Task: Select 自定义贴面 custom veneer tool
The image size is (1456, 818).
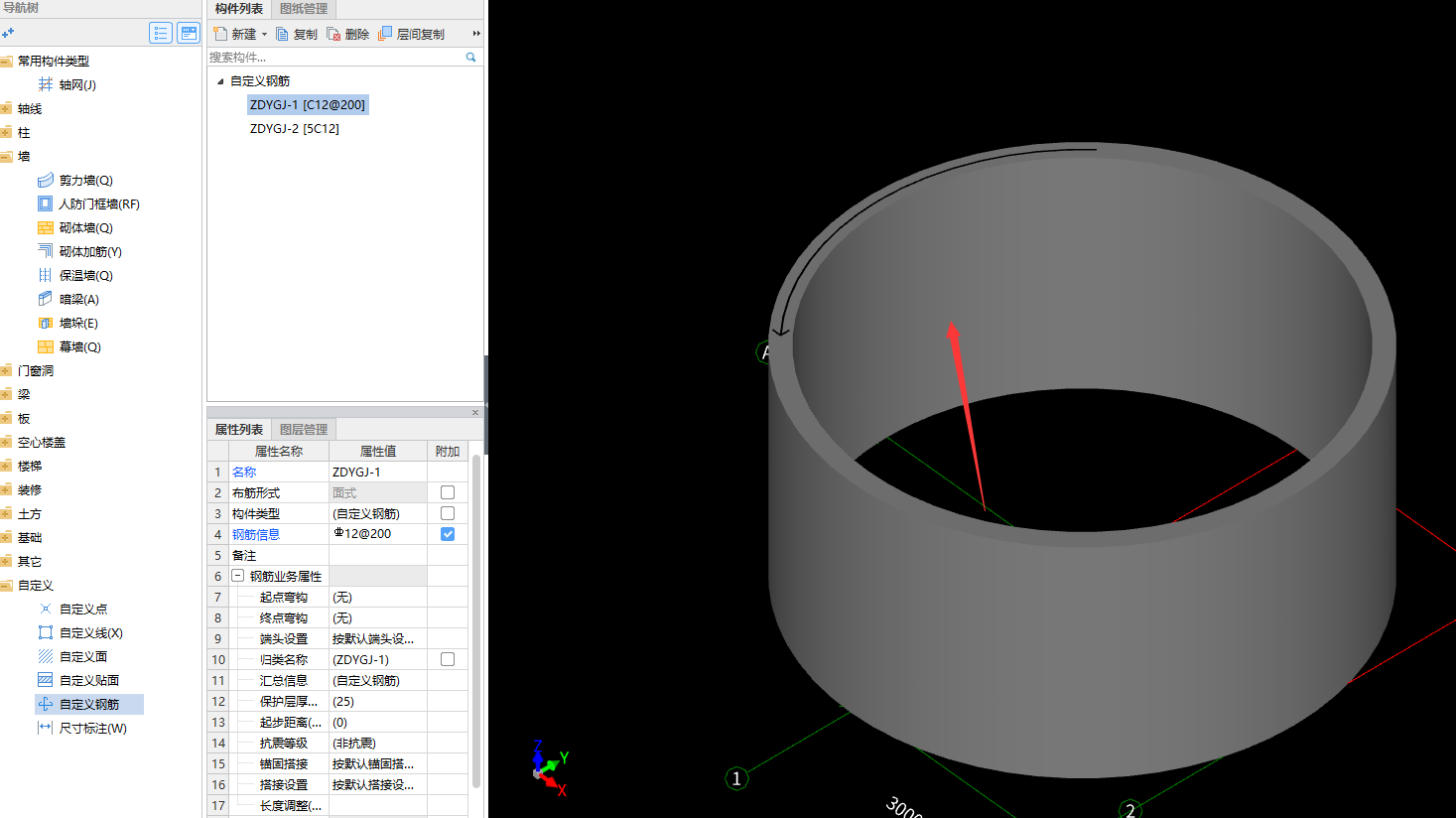Action: (x=78, y=680)
